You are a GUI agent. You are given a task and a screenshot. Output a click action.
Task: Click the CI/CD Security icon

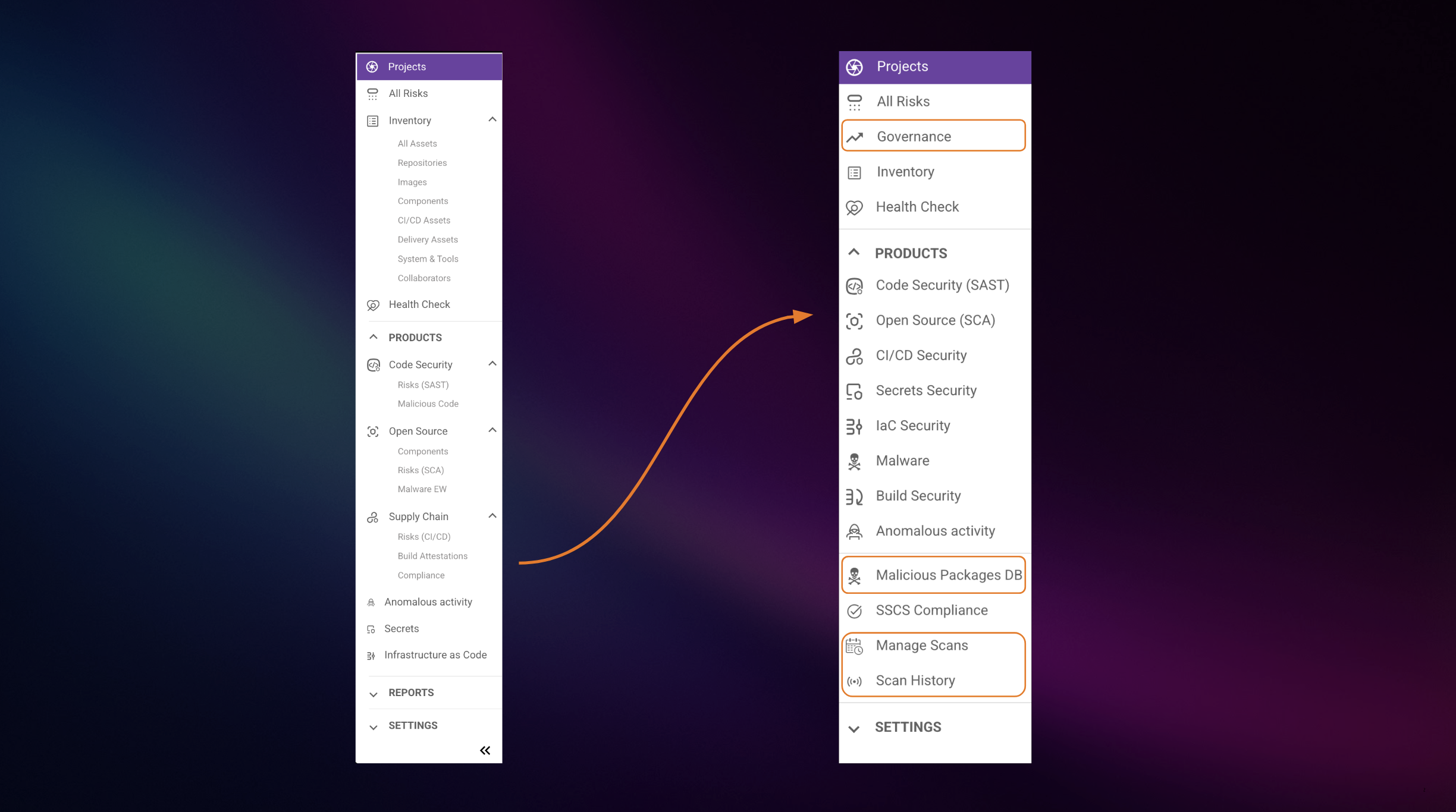[x=855, y=356]
